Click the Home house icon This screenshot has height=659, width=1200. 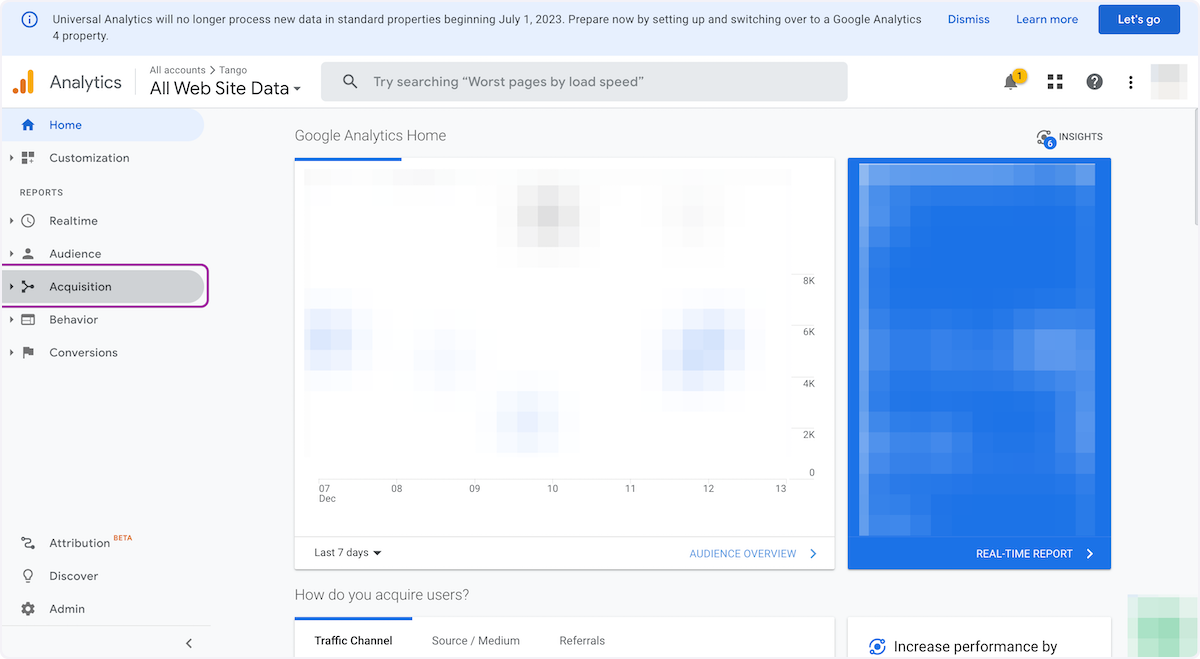28,125
